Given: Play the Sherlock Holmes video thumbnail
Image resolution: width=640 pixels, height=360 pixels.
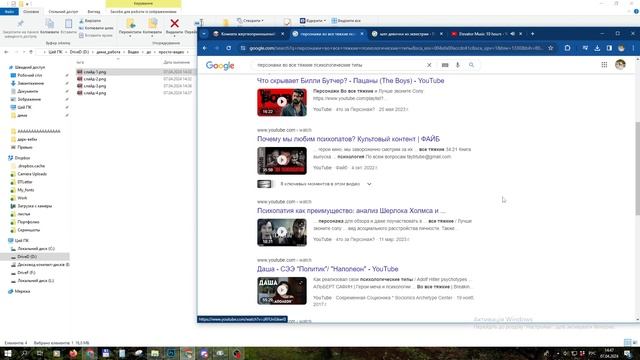Looking at the screenshot, I should pyautogui.click(x=282, y=232).
